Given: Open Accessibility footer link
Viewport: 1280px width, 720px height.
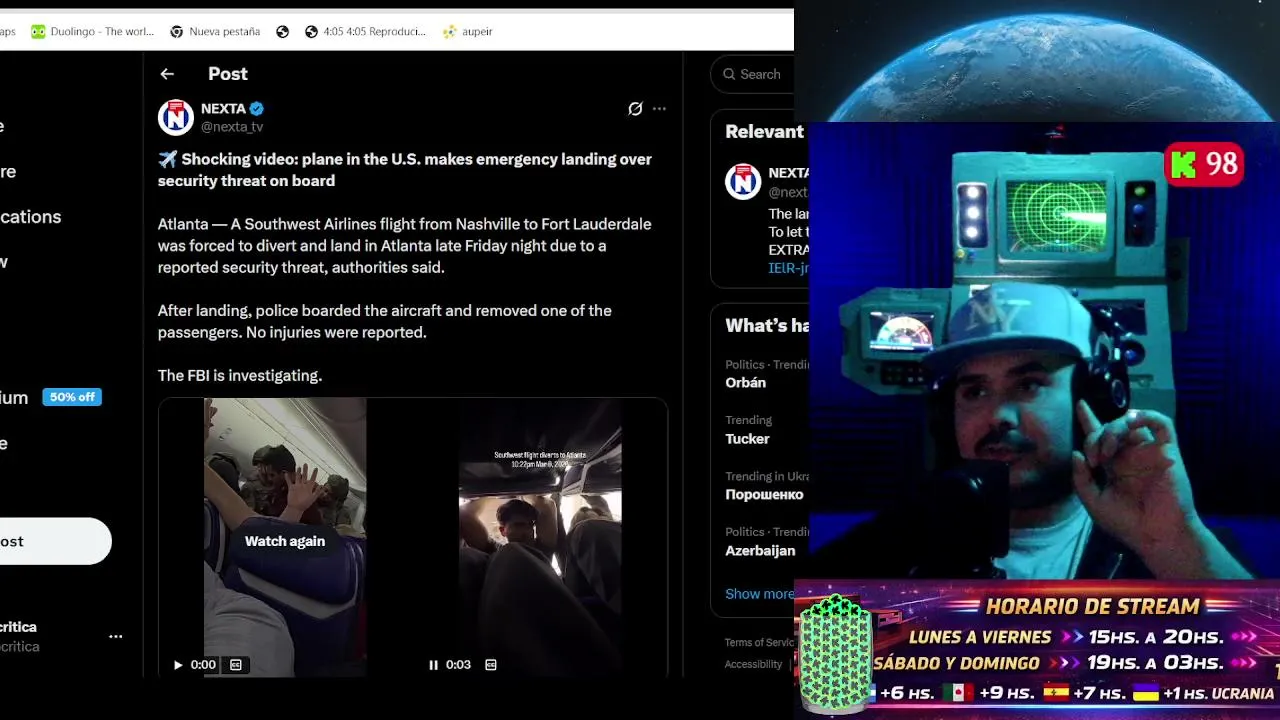Looking at the screenshot, I should tap(753, 664).
